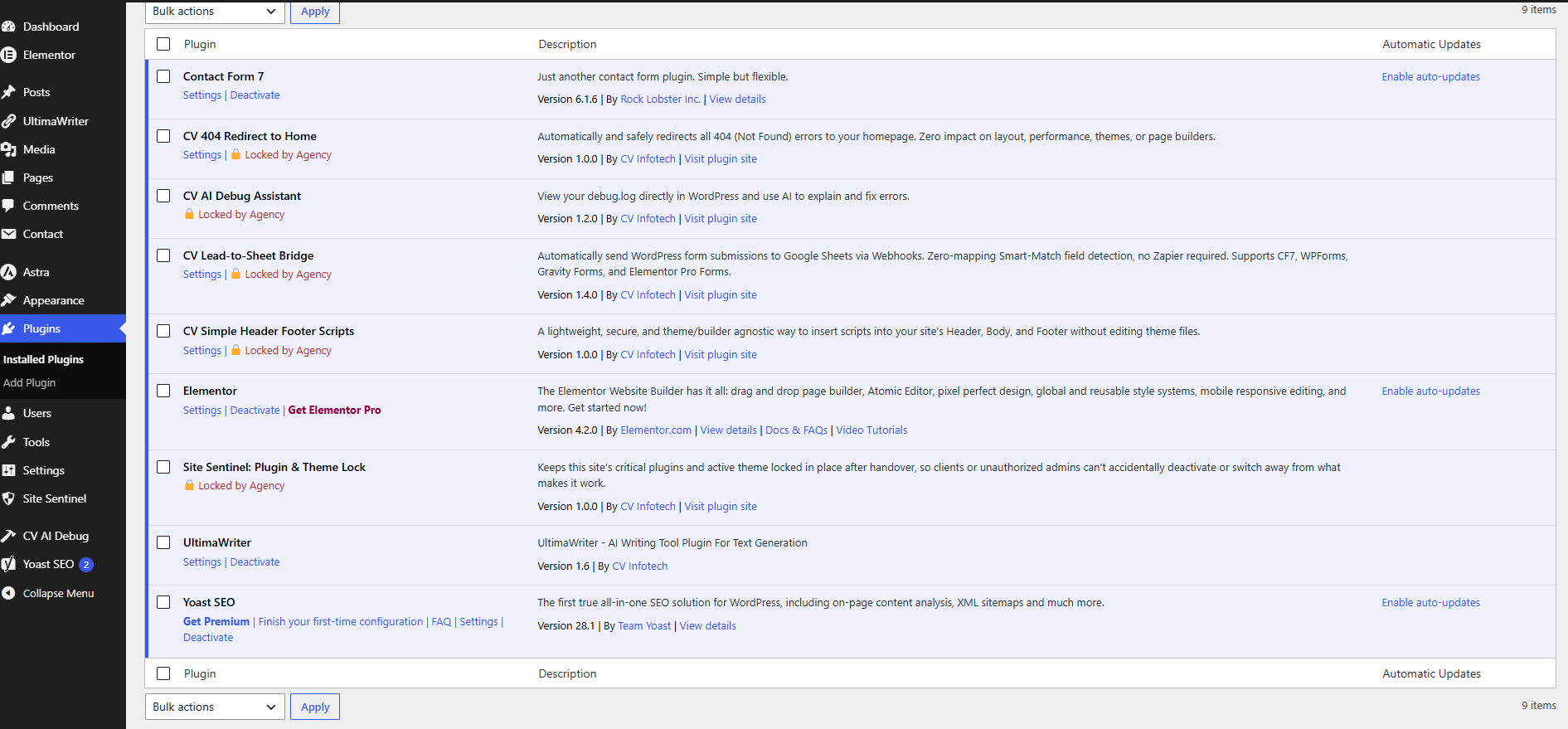
Task: Select the Site Sentinel plugin checkbox
Action: click(163, 467)
